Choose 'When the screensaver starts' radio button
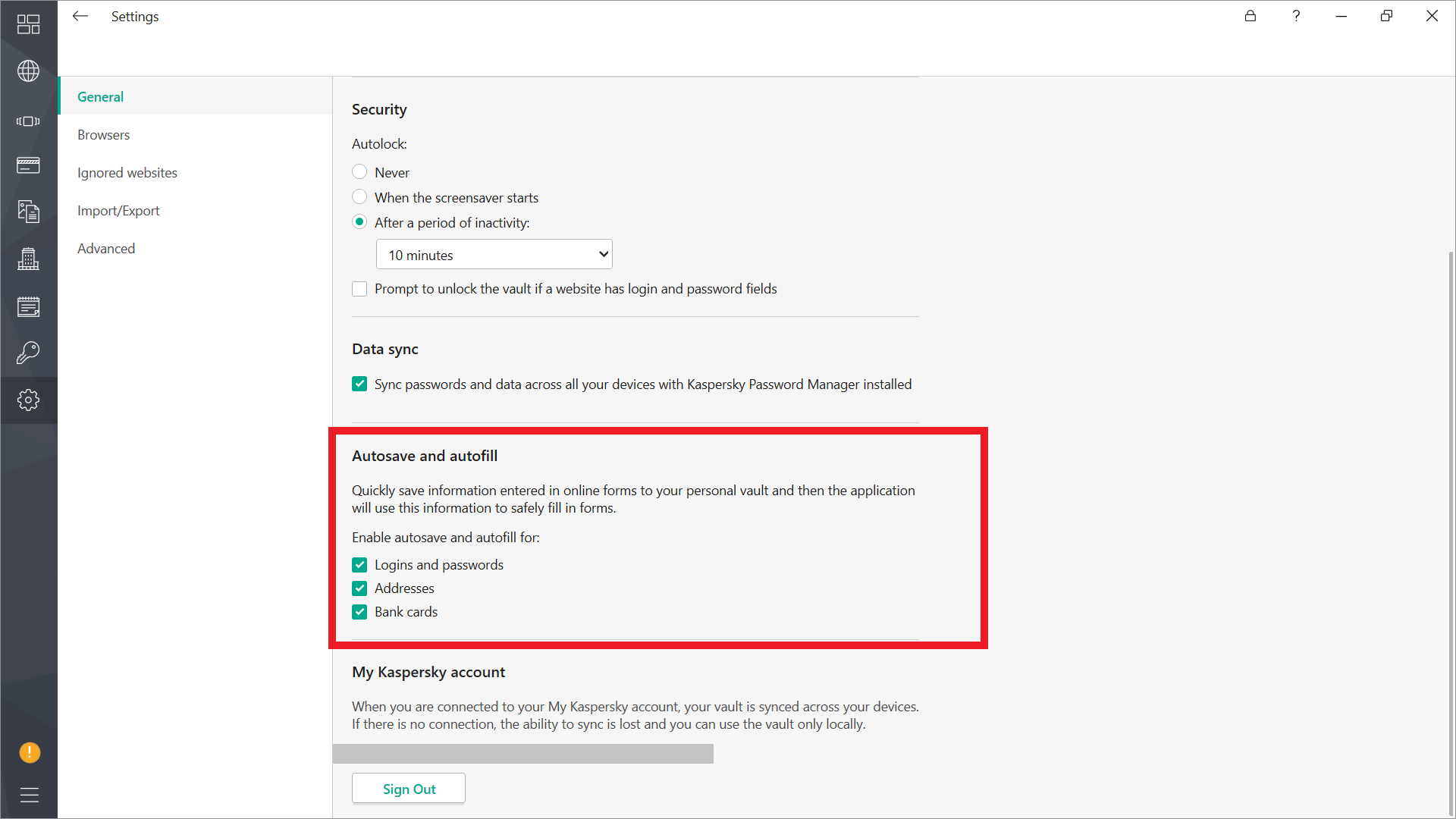1456x819 pixels. 359,197
